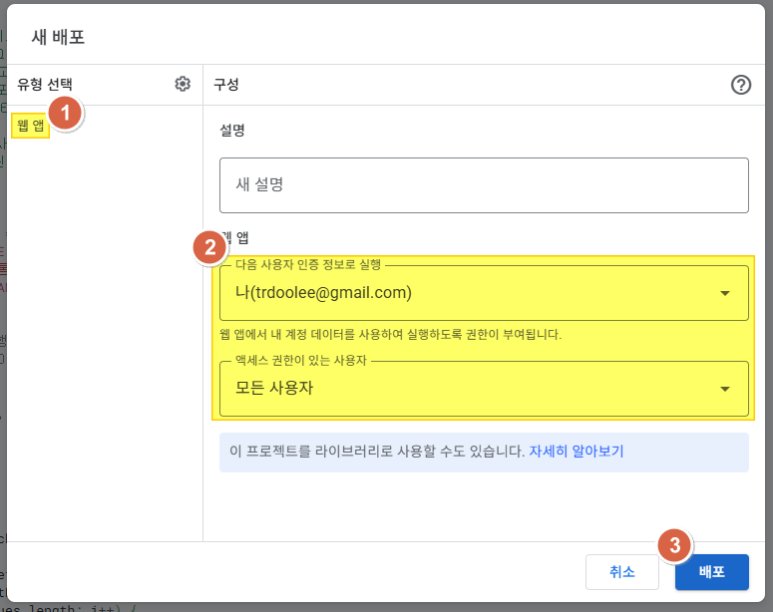Click the red step 3 marker

pyautogui.click(x=674, y=545)
